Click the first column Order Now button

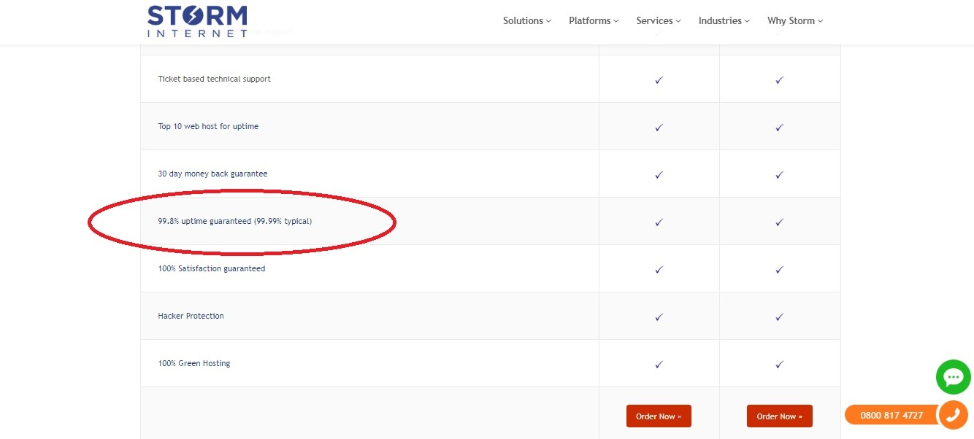[658, 416]
